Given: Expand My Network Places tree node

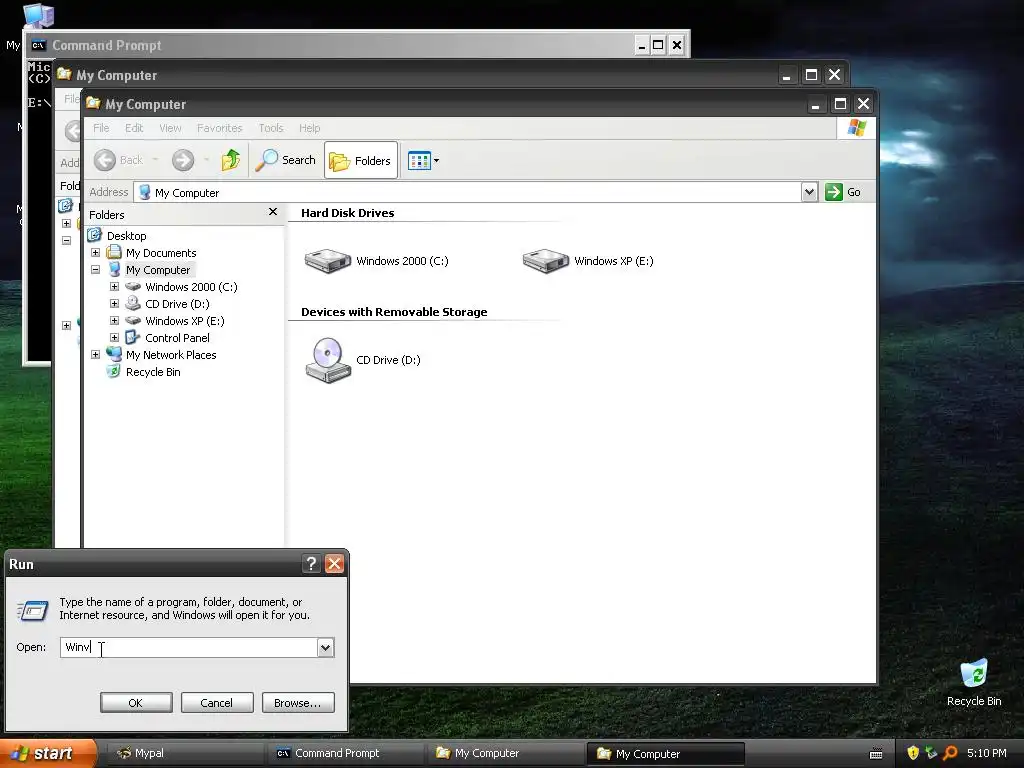Looking at the screenshot, I should [95, 354].
